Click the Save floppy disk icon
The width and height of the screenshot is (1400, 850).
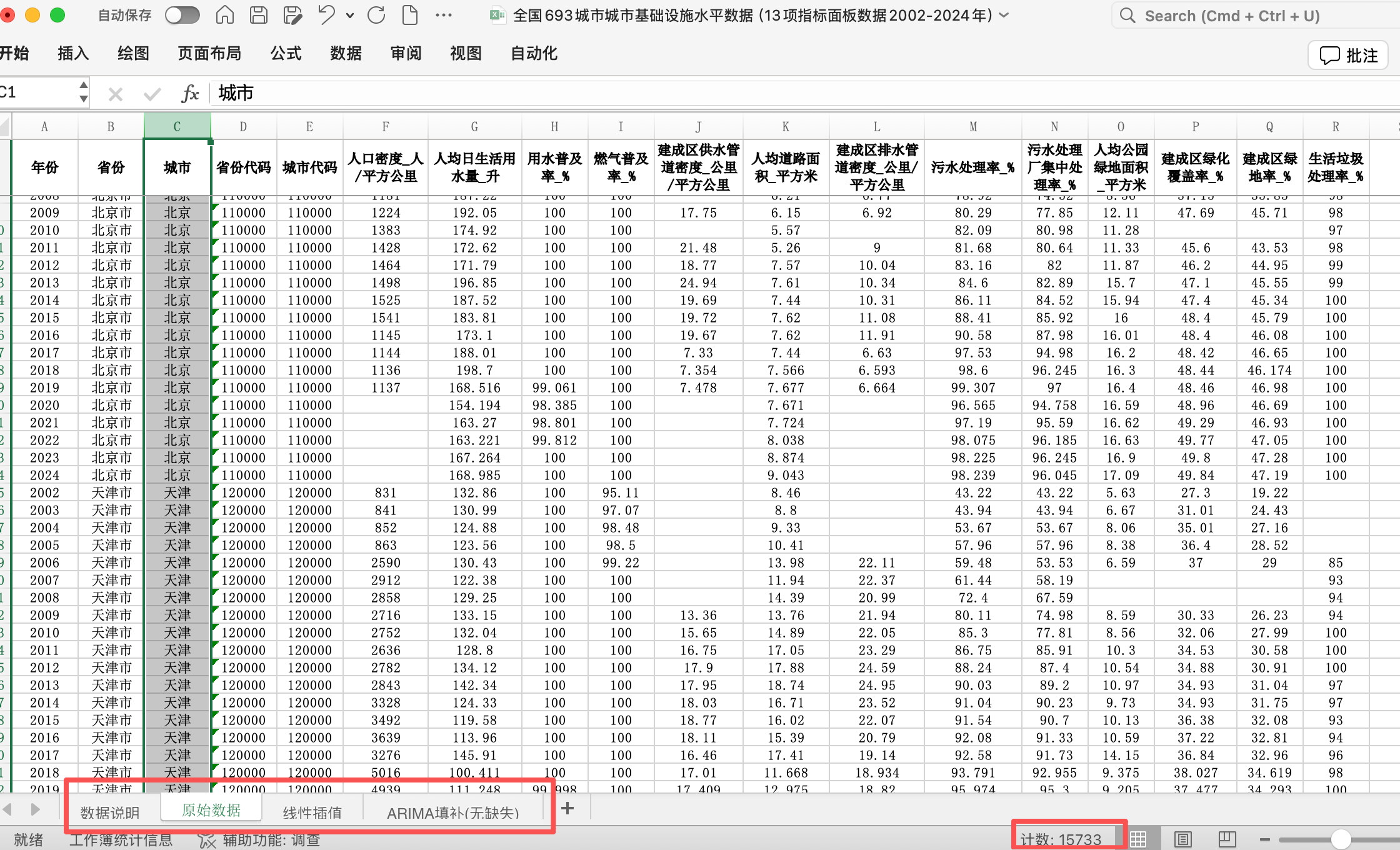point(259,15)
